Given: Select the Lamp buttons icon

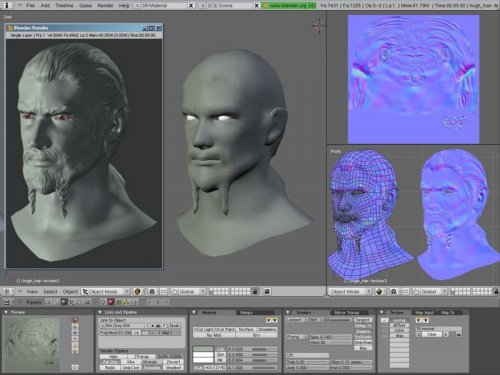Looking at the screenshot, I should [103, 302].
